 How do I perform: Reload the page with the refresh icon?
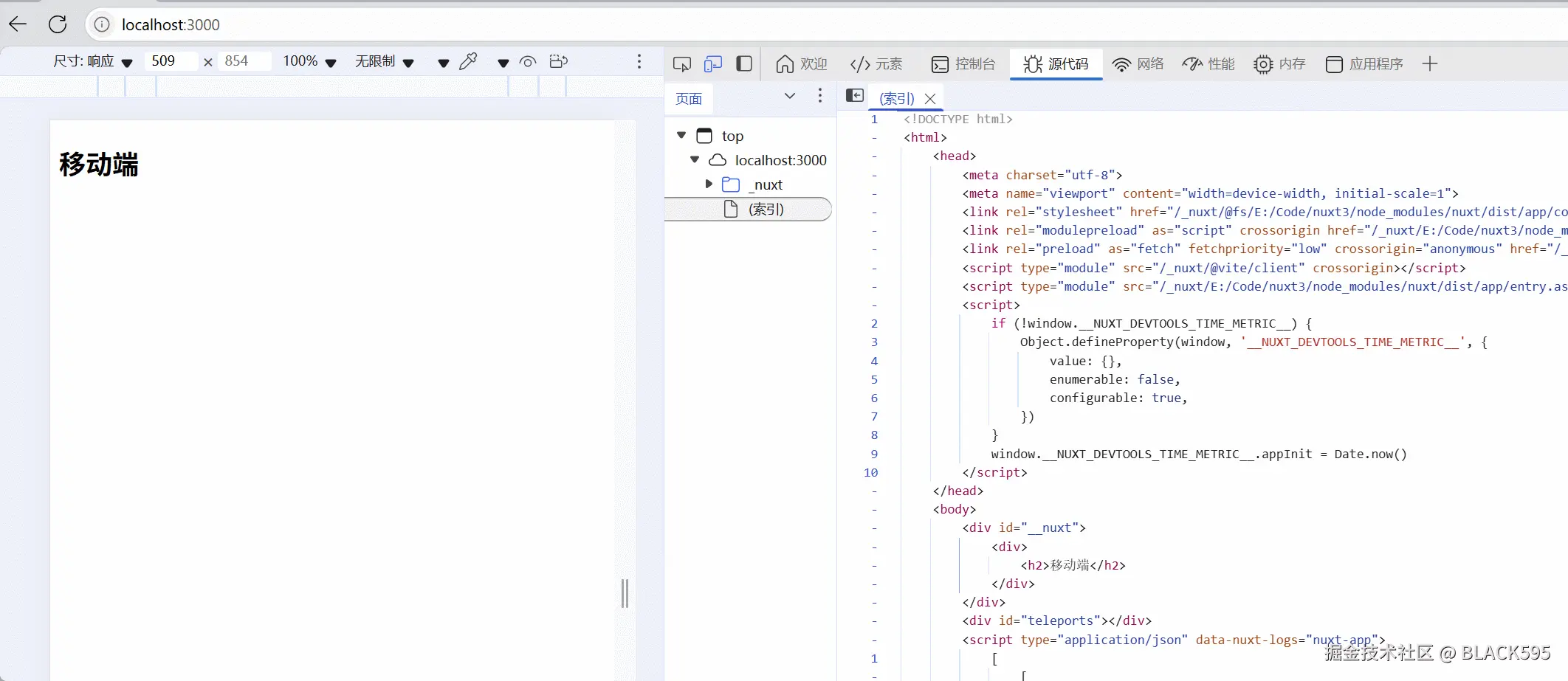coord(58,24)
